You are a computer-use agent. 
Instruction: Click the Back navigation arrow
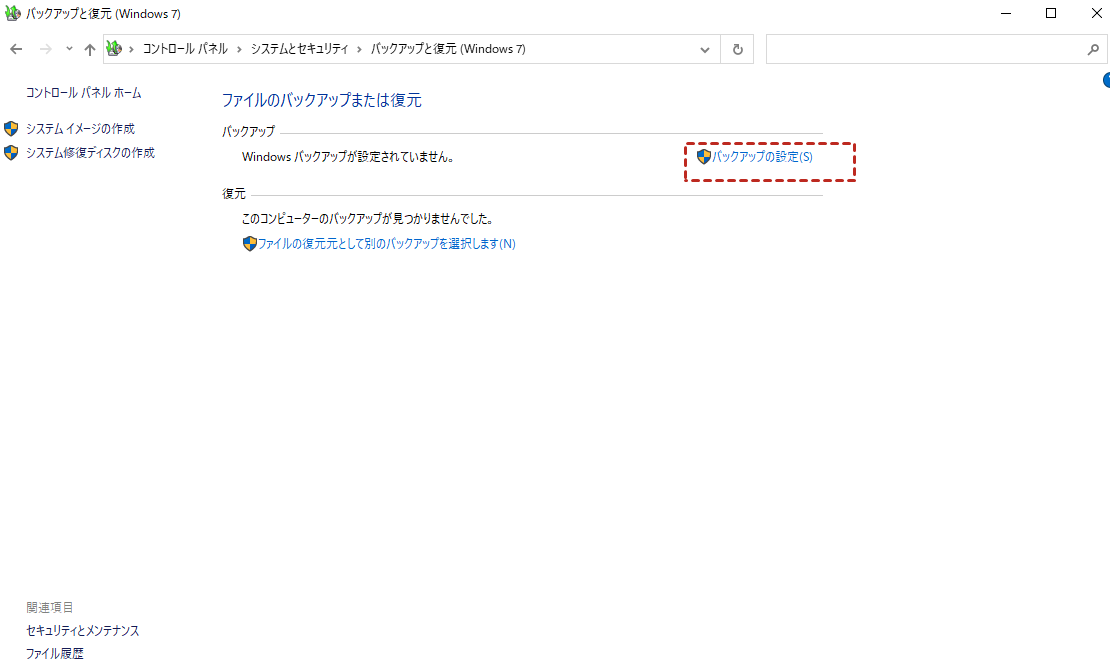click(x=16, y=49)
